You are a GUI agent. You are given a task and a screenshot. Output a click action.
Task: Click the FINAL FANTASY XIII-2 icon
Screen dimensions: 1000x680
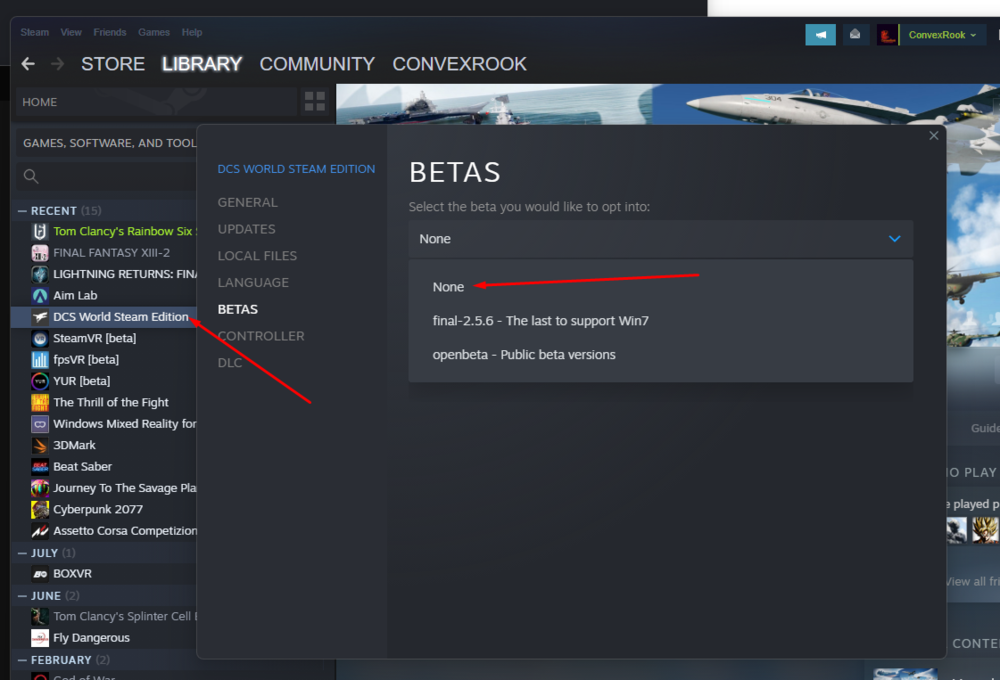click(40, 253)
